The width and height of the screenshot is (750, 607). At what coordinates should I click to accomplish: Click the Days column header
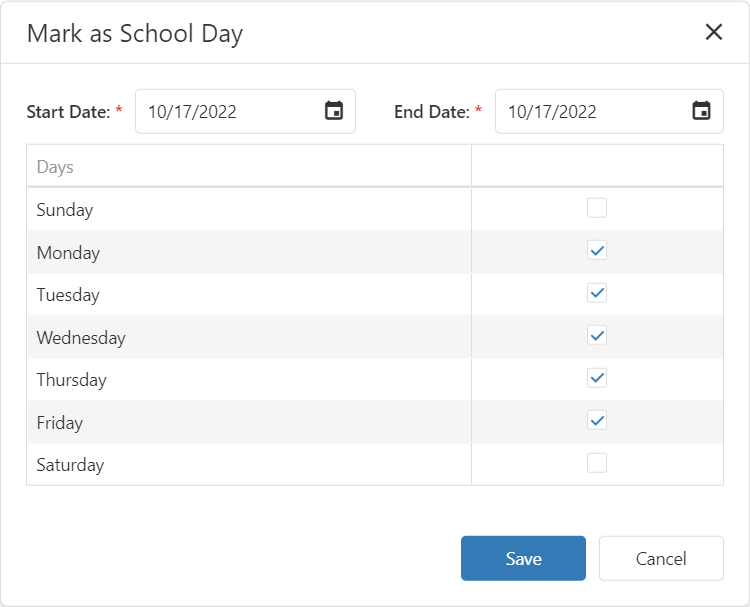[x=55, y=167]
